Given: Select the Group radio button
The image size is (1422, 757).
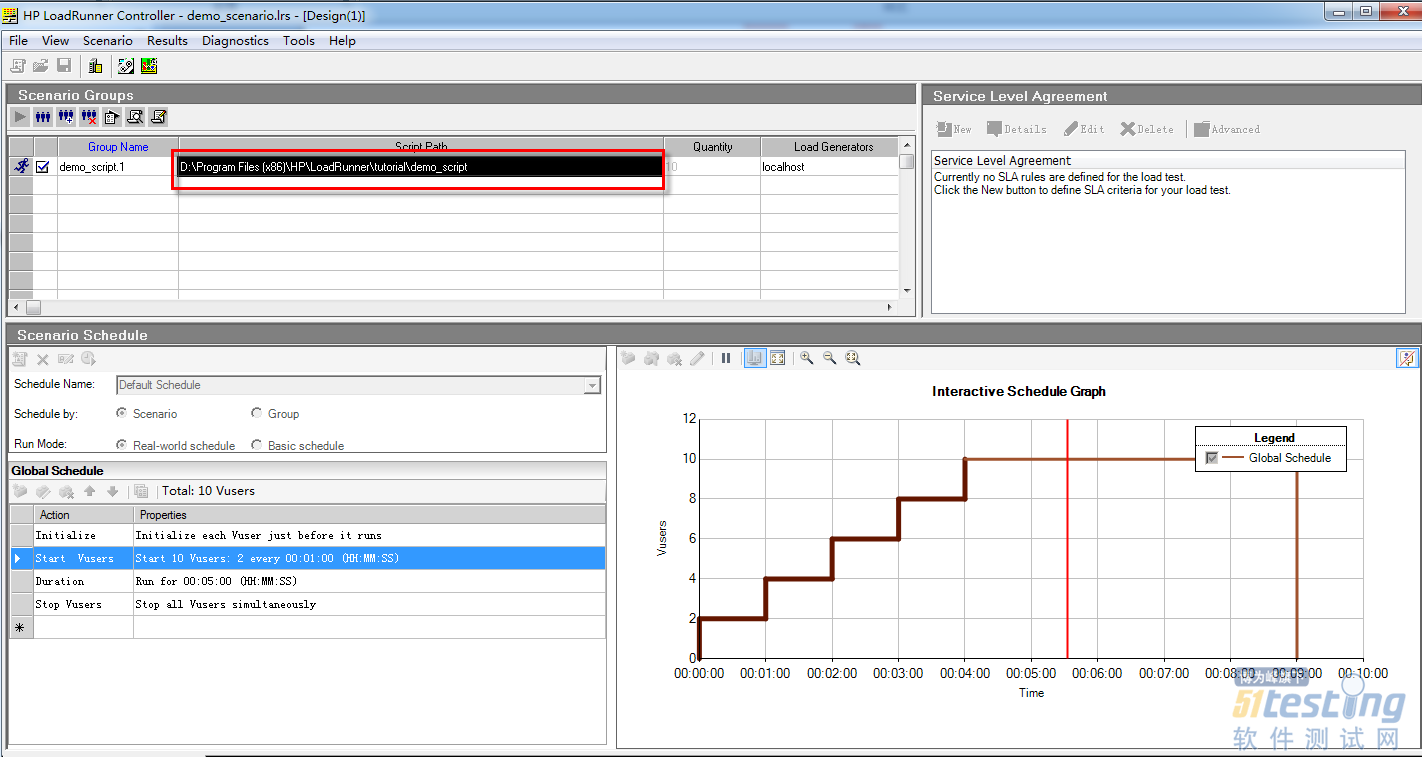Looking at the screenshot, I should 257,413.
